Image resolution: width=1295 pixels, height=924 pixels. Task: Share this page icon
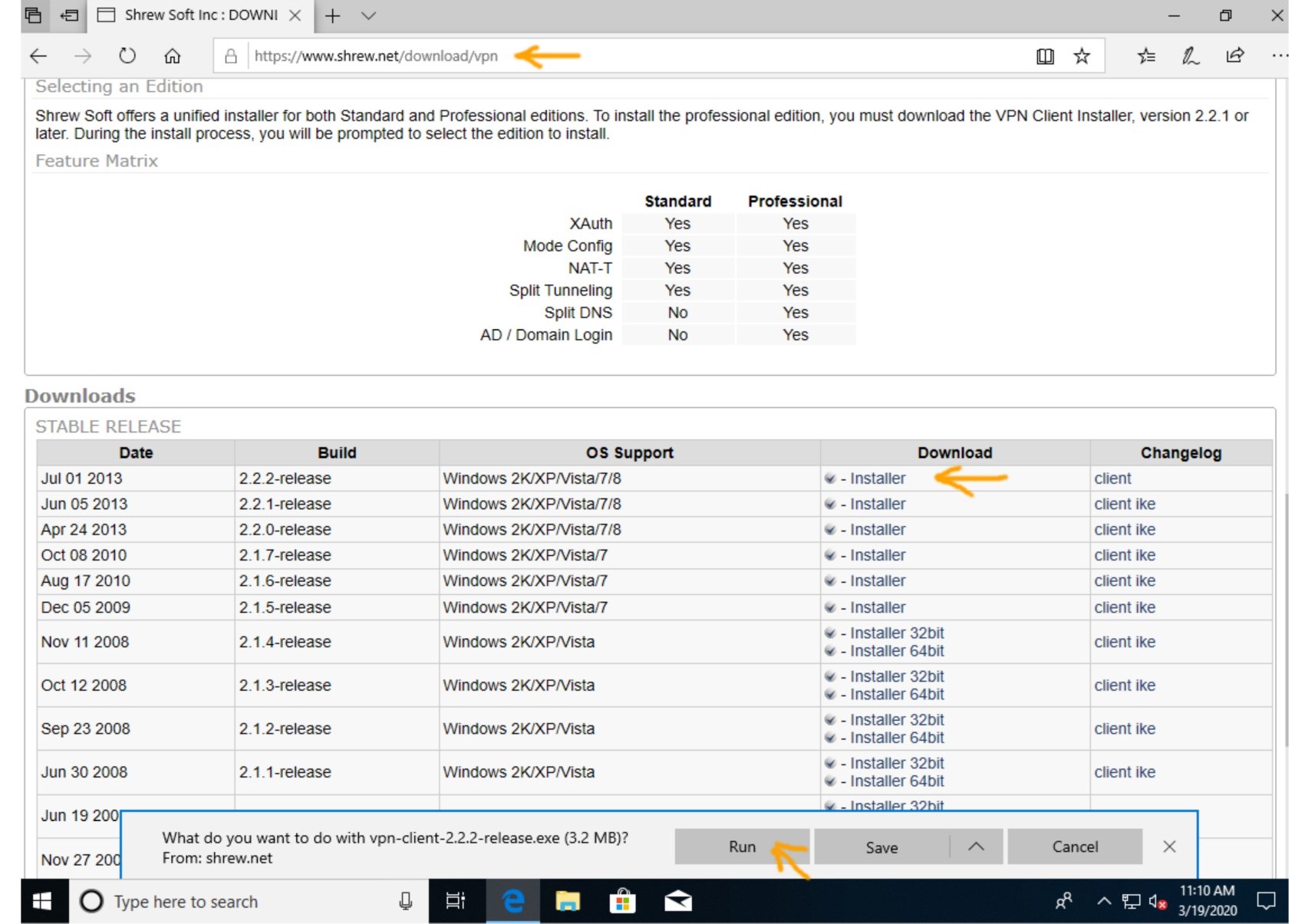(x=1235, y=56)
